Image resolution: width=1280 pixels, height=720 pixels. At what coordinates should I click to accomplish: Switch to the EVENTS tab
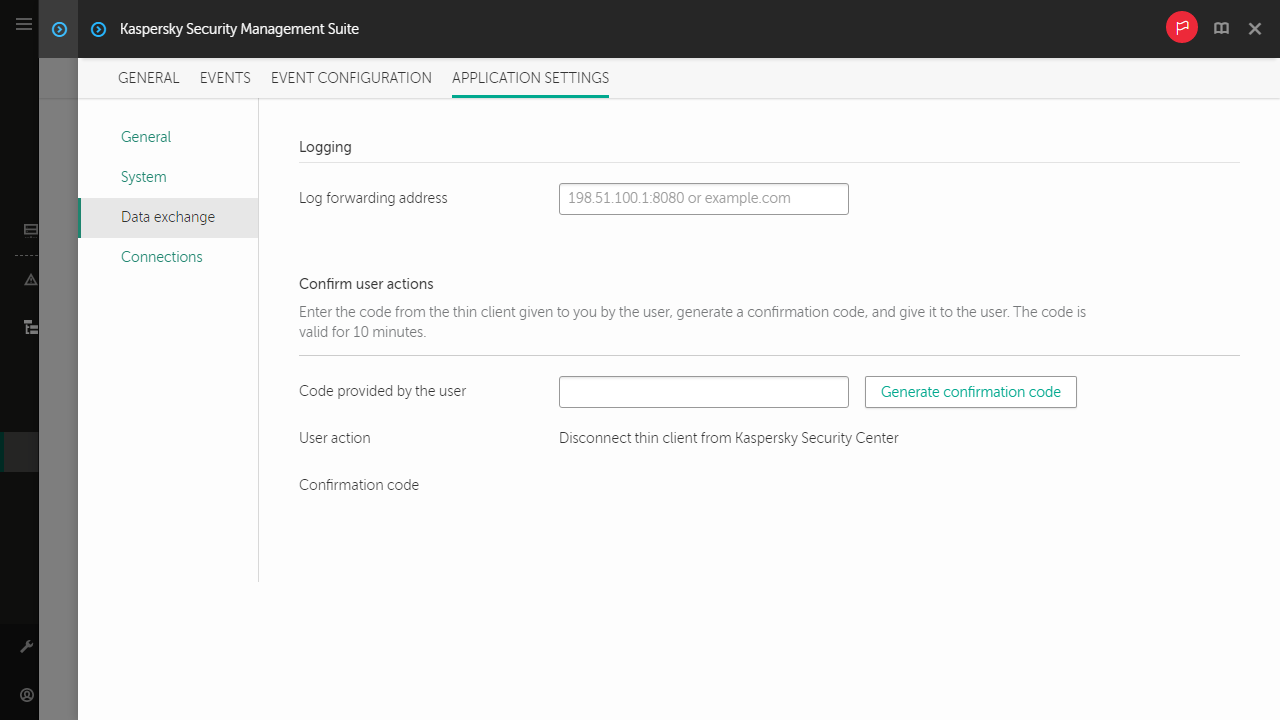click(x=225, y=78)
